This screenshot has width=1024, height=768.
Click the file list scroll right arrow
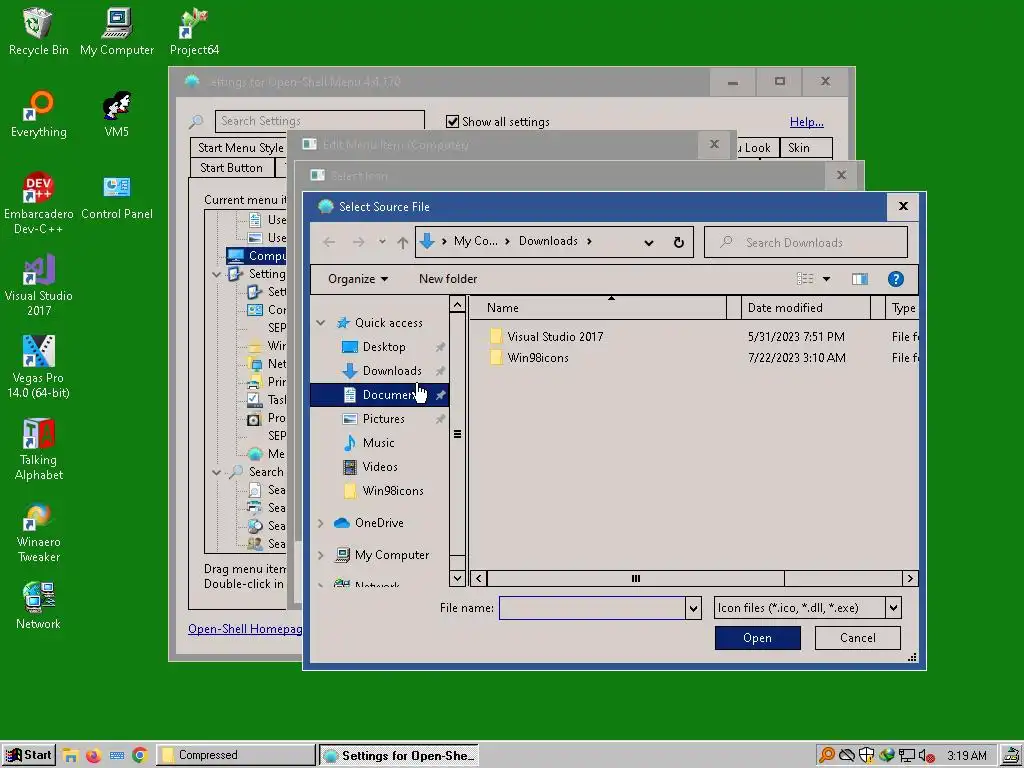(910, 579)
